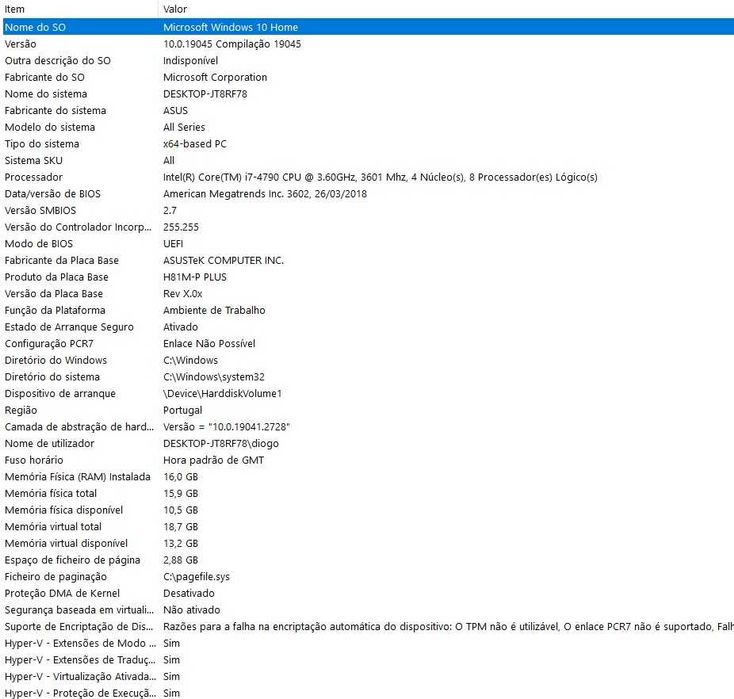Select the "Diretório do sistema" row
Viewport: 734px width, 699px height.
(x=368, y=377)
